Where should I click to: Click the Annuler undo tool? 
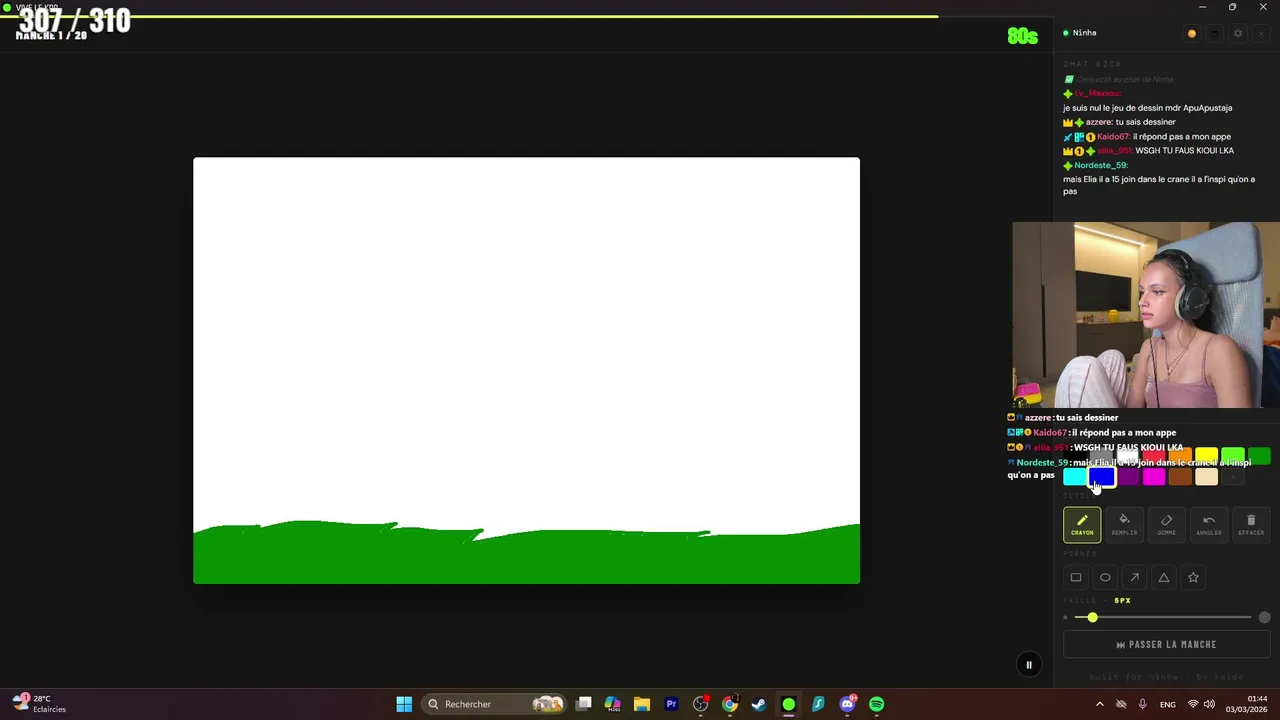pos(1208,525)
